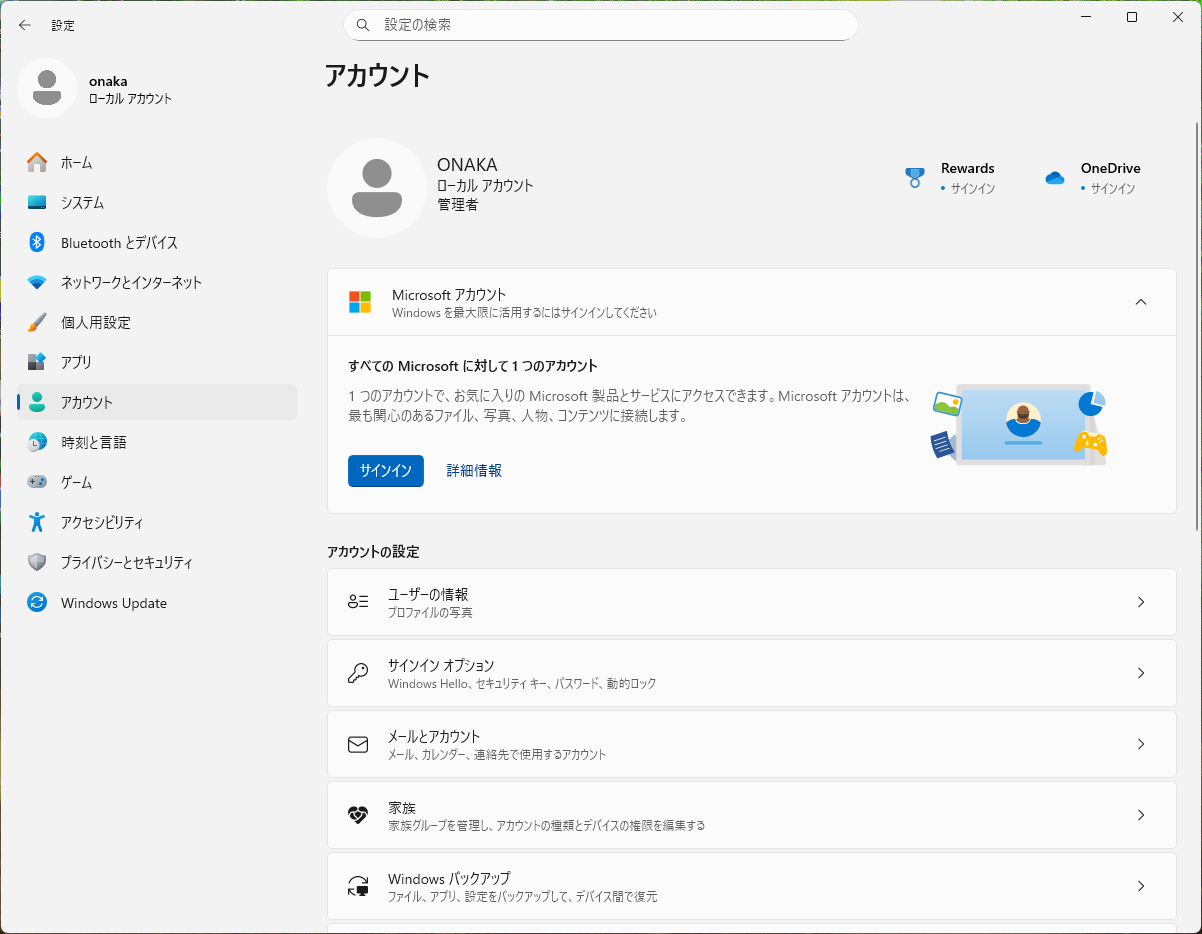Screen dimensions: 1202x934
Task: Click the メール、カレンダー、連絡先 subtitle text
Action: click(497, 754)
